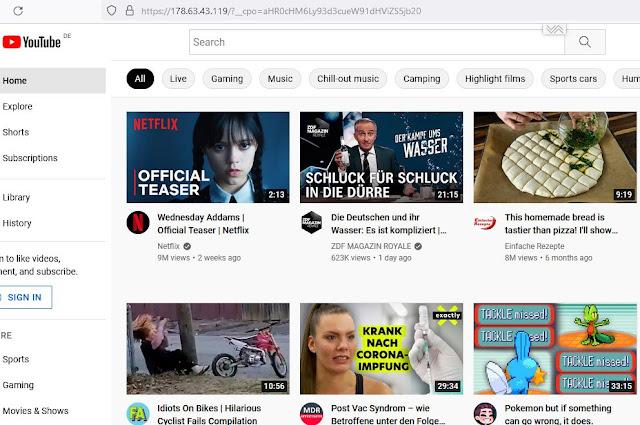This screenshot has height=425, width=640.
Task: Open the Pokemon but if something title
Action: tap(558, 414)
